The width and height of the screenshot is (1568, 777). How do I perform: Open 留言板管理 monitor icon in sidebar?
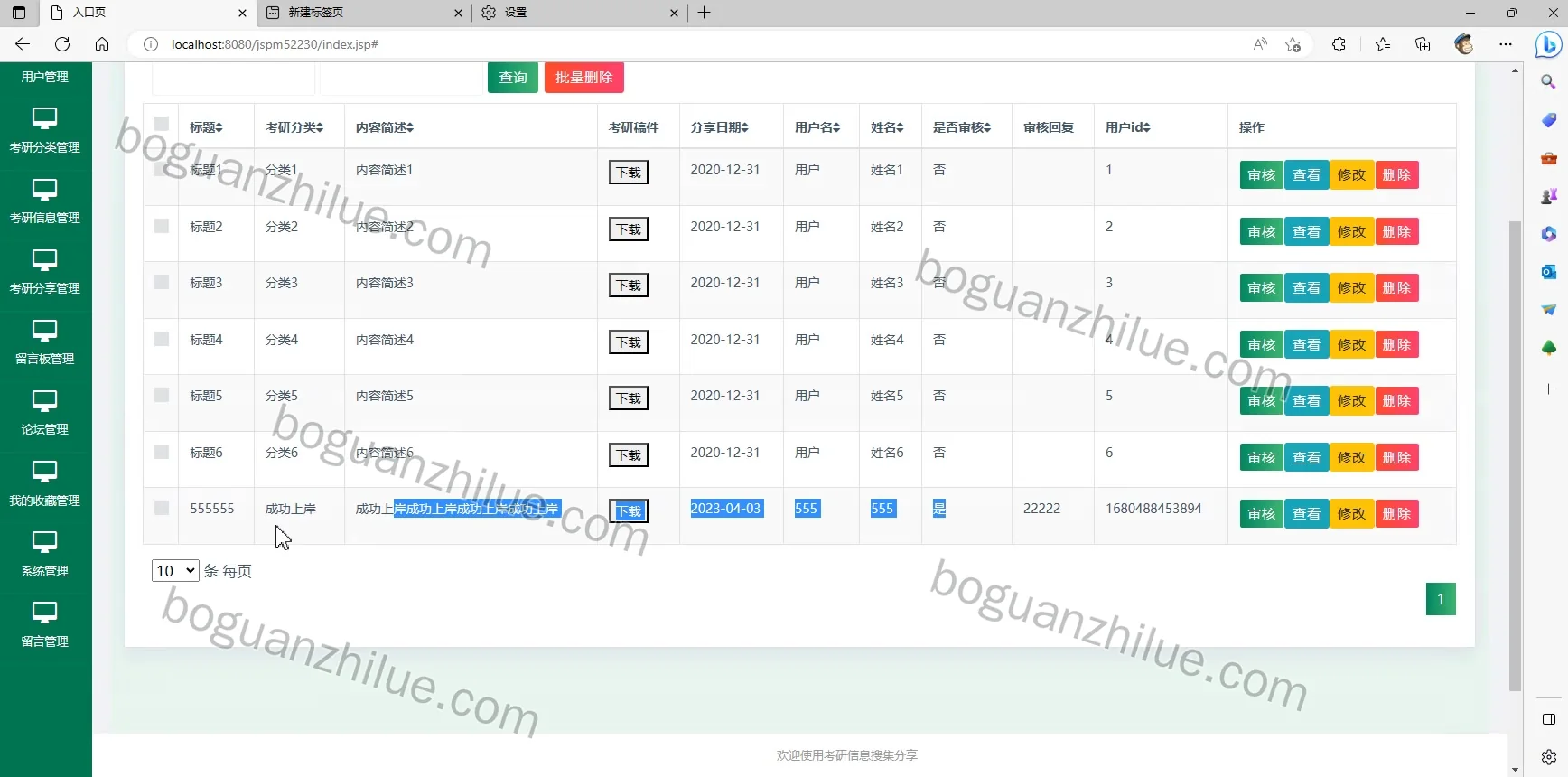pos(44,330)
